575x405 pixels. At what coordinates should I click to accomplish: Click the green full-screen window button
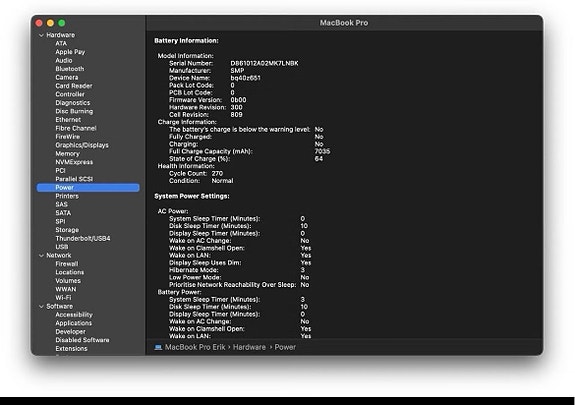click(62, 23)
